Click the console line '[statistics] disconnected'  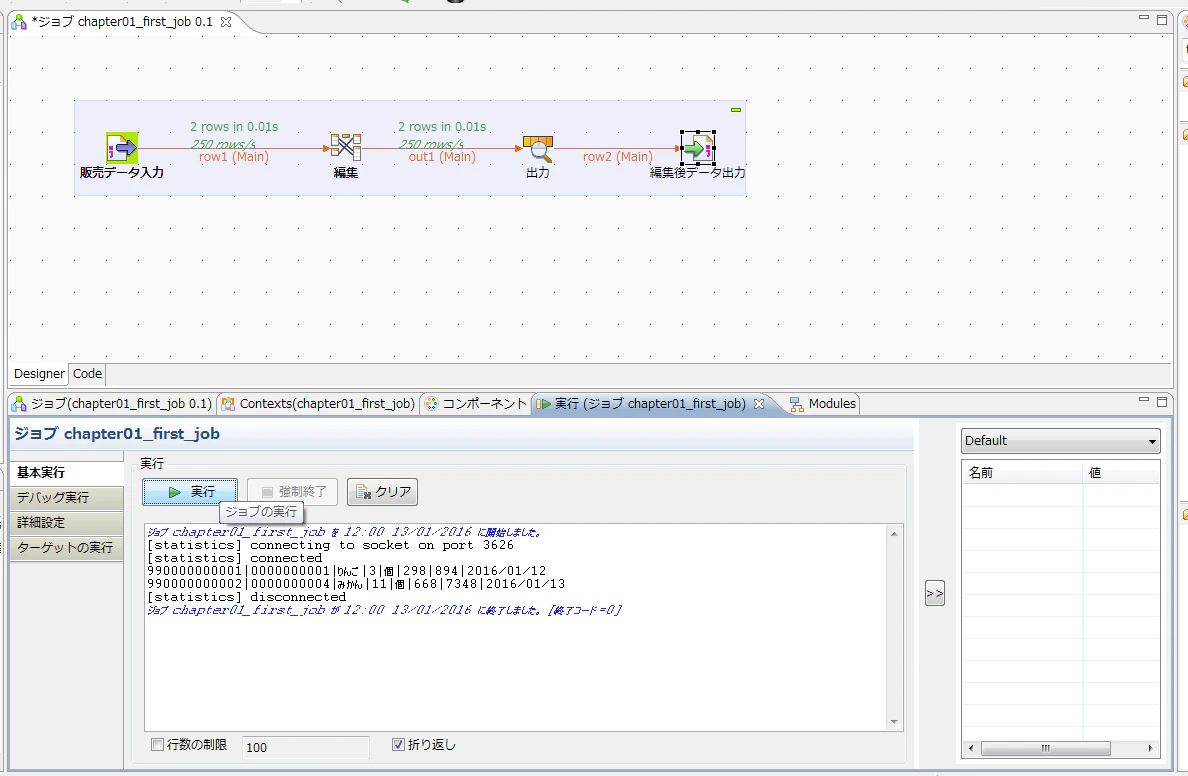246,597
